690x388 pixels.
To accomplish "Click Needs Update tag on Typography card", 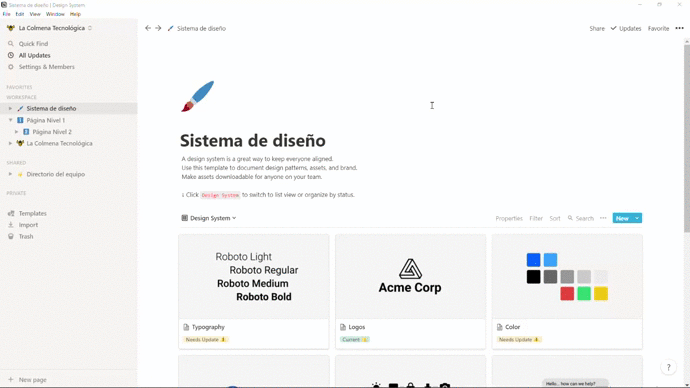I will (206, 340).
